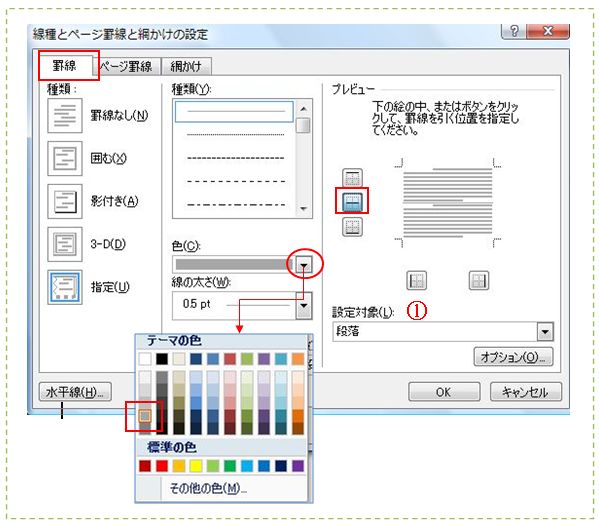This screenshot has height=526, width=599.
Task: Click the 水平線 button
Action: point(75,392)
